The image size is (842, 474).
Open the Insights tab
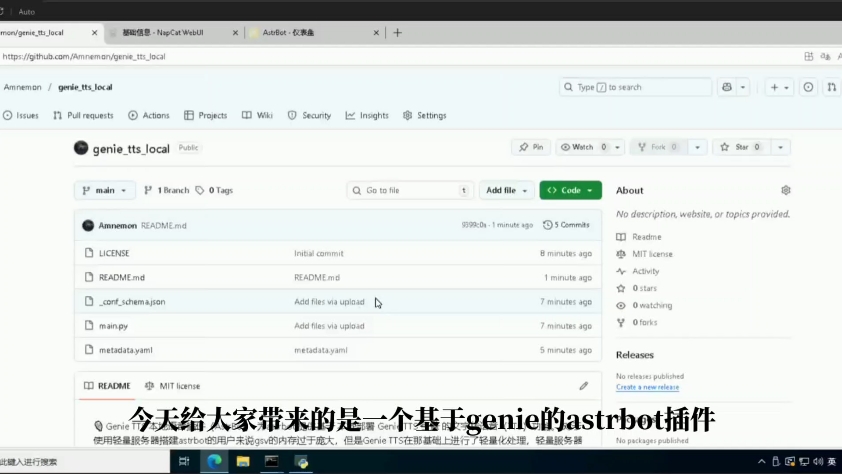(367, 115)
